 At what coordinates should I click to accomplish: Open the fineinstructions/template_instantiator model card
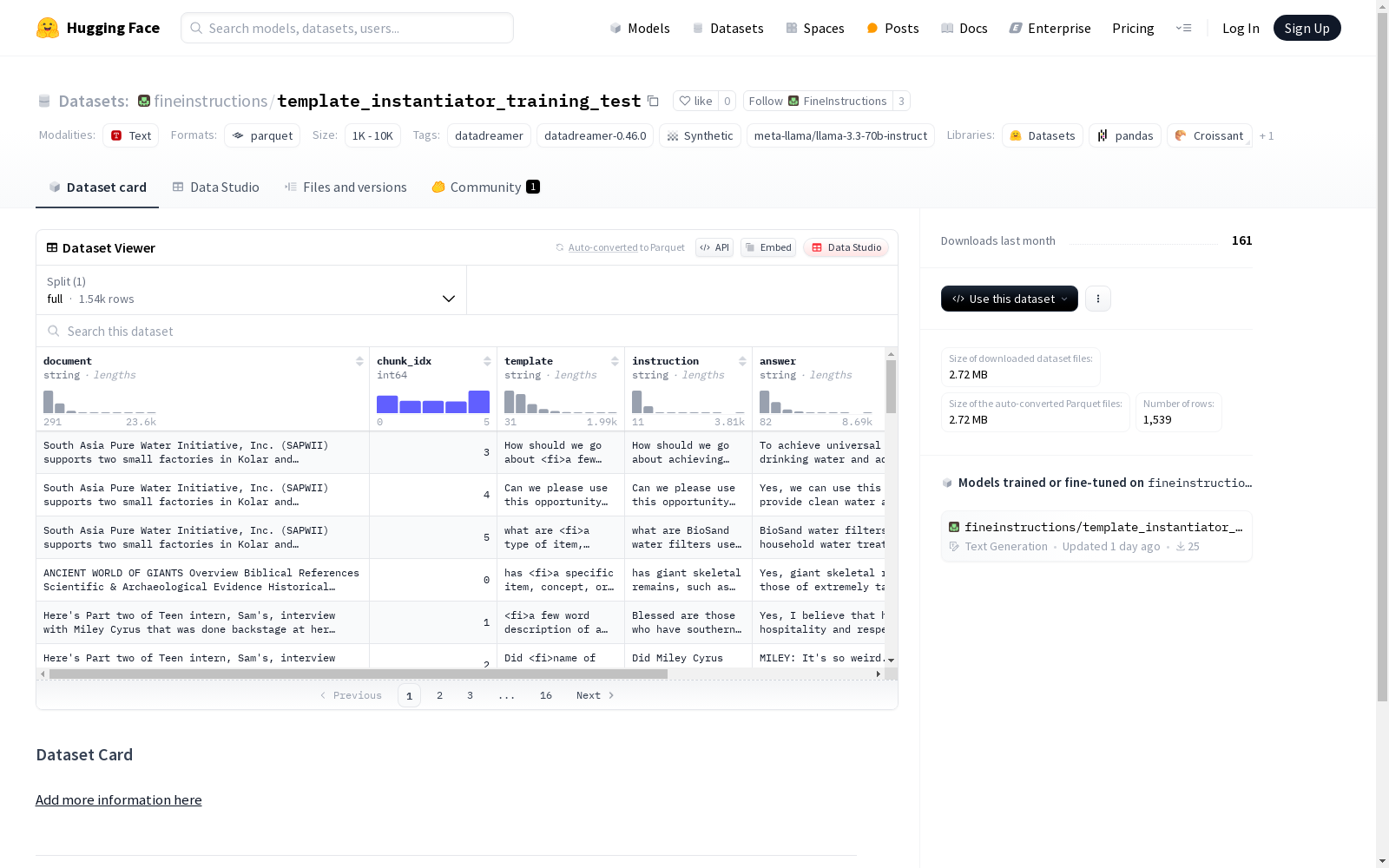(x=1096, y=536)
